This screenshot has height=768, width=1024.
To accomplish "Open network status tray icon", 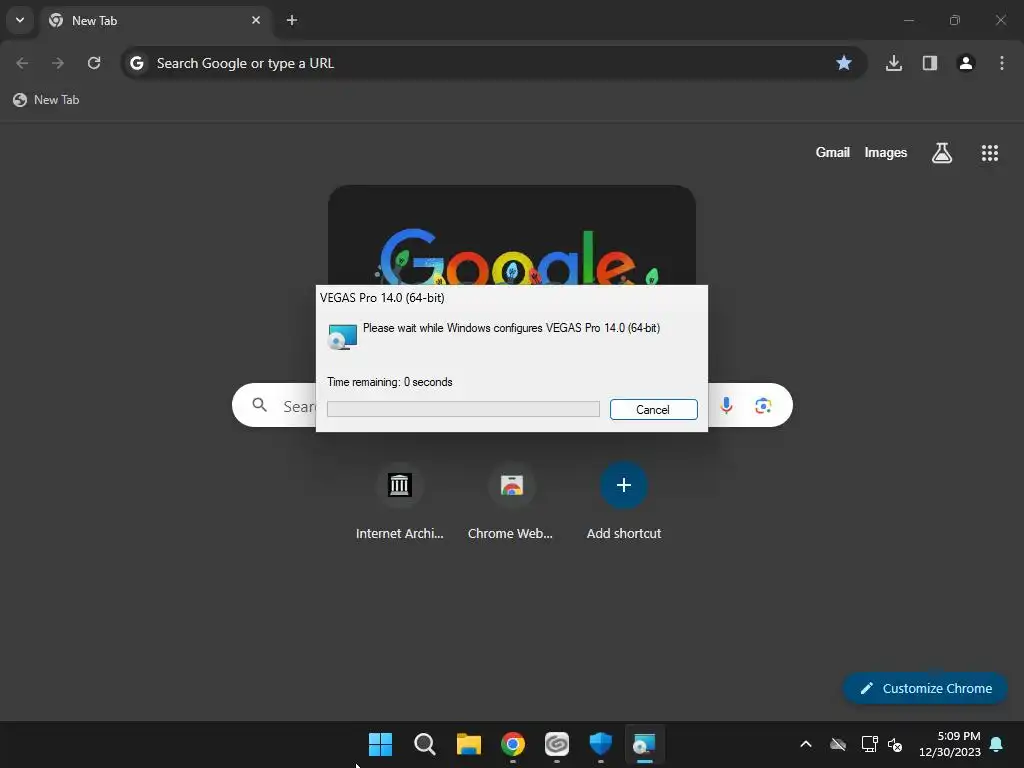I will pyautogui.click(x=869, y=744).
